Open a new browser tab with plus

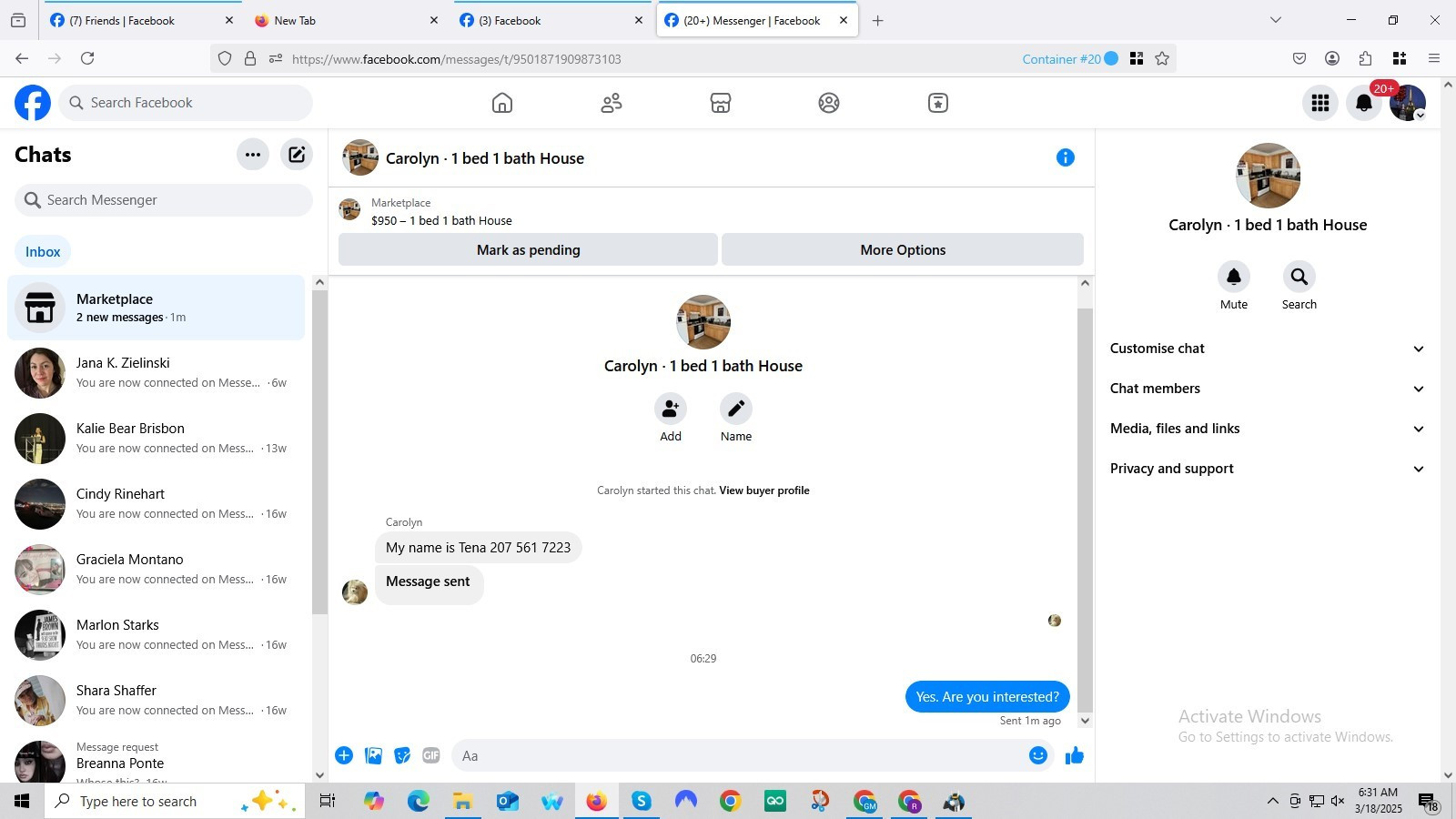[x=877, y=20]
